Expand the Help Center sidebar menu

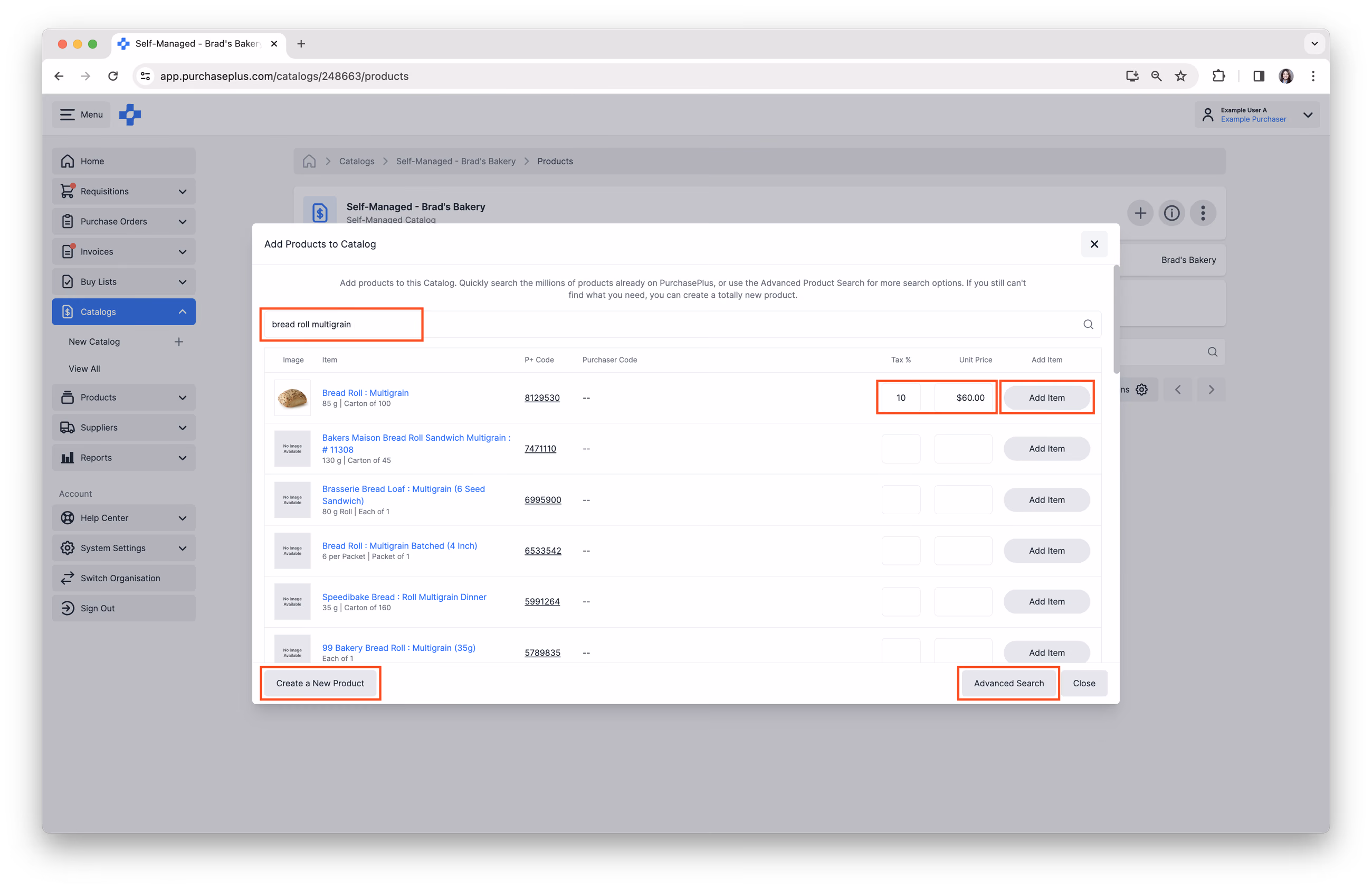click(123, 518)
